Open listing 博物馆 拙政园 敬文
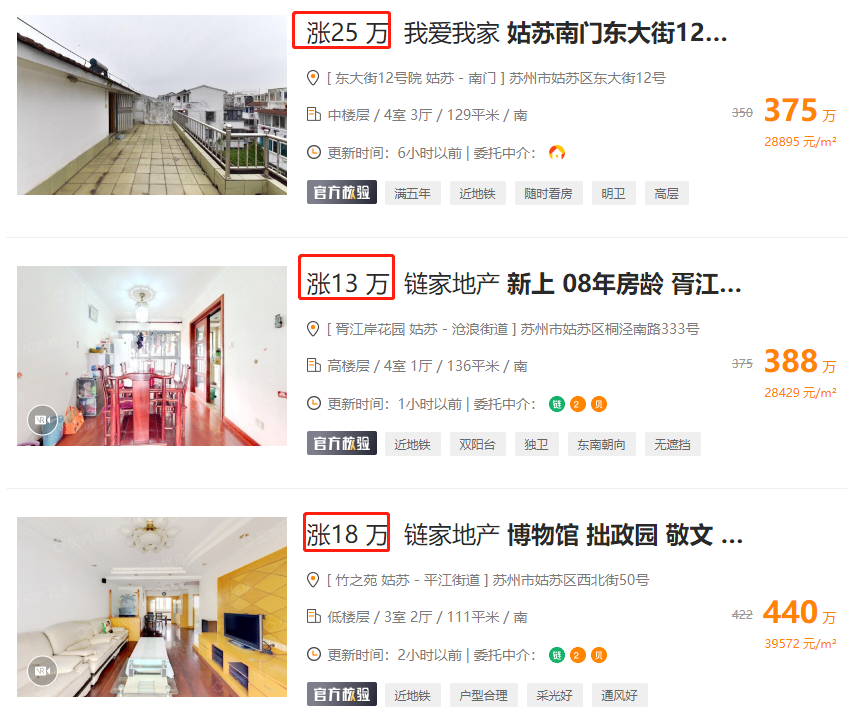This screenshot has height=718, width=849. tap(624, 535)
